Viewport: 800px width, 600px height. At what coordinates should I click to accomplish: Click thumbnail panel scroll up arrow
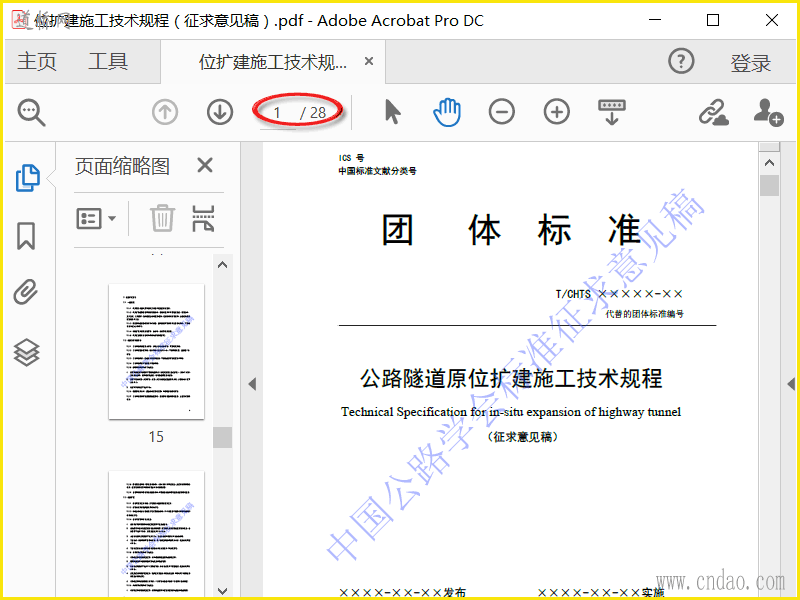222,265
